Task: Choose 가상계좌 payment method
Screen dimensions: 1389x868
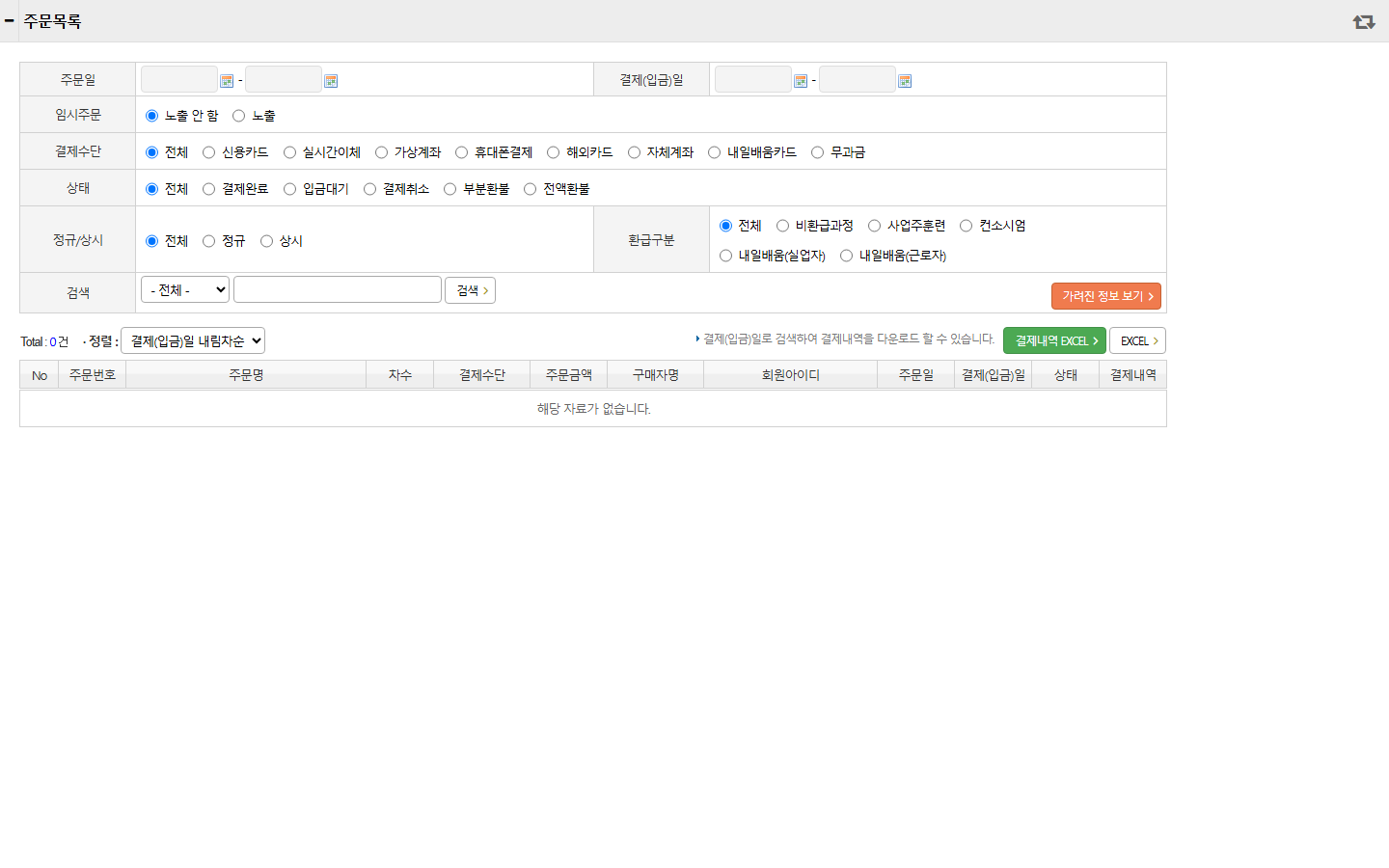Action: pyautogui.click(x=381, y=152)
